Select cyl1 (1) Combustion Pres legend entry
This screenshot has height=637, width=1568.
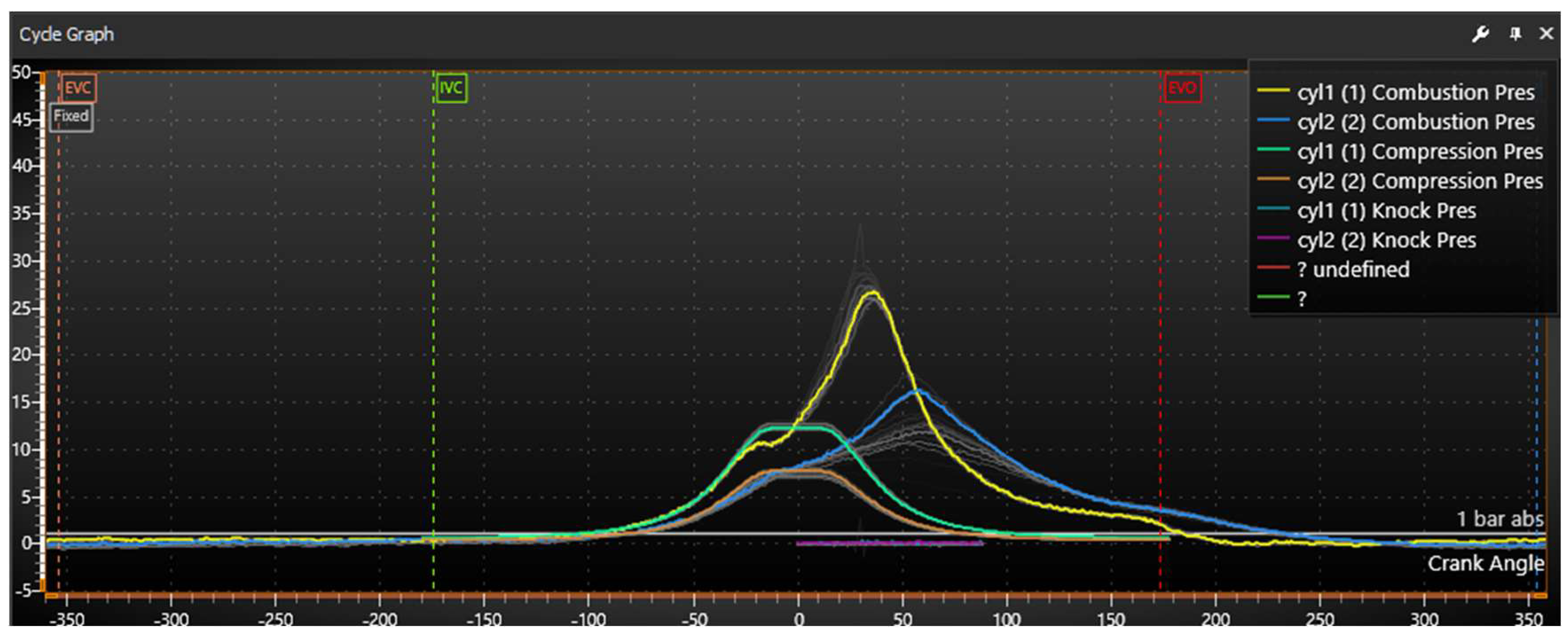[x=1416, y=93]
